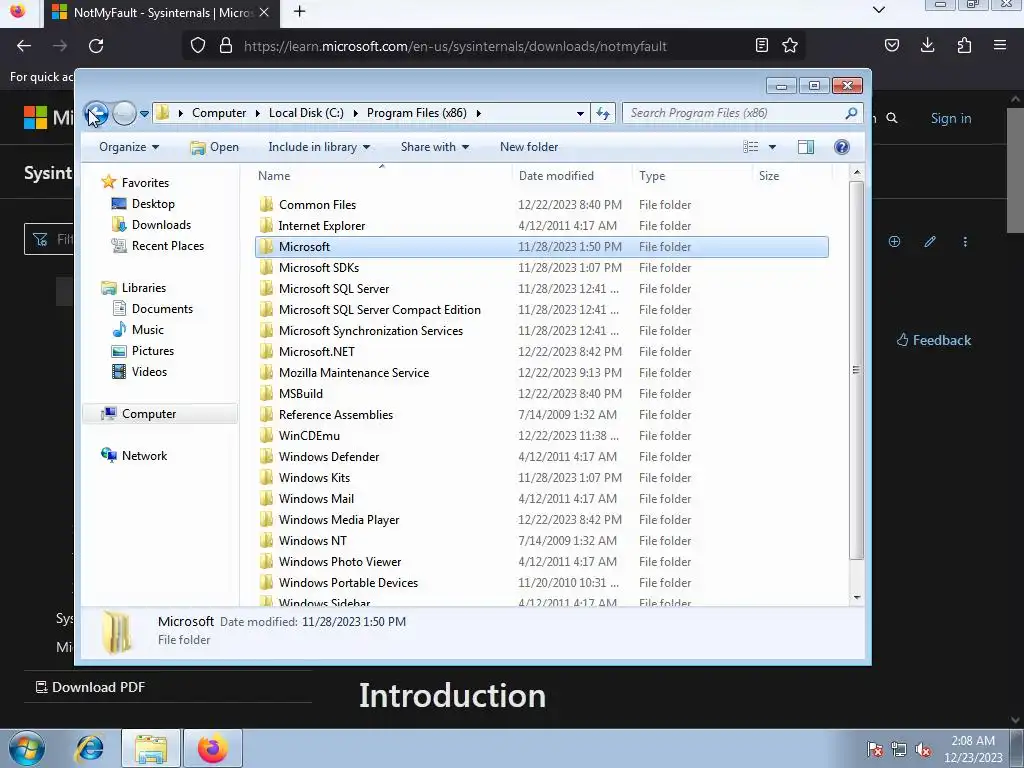Viewport: 1024px width, 768px height.
Task: Click the file list vertical scrollbar thumb
Action: tap(857, 370)
